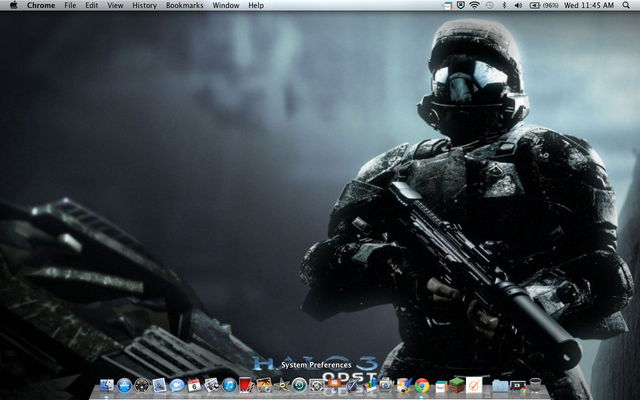Image resolution: width=640 pixels, height=400 pixels.
Task: Launch Minecraft grass block icon
Action: 457,385
